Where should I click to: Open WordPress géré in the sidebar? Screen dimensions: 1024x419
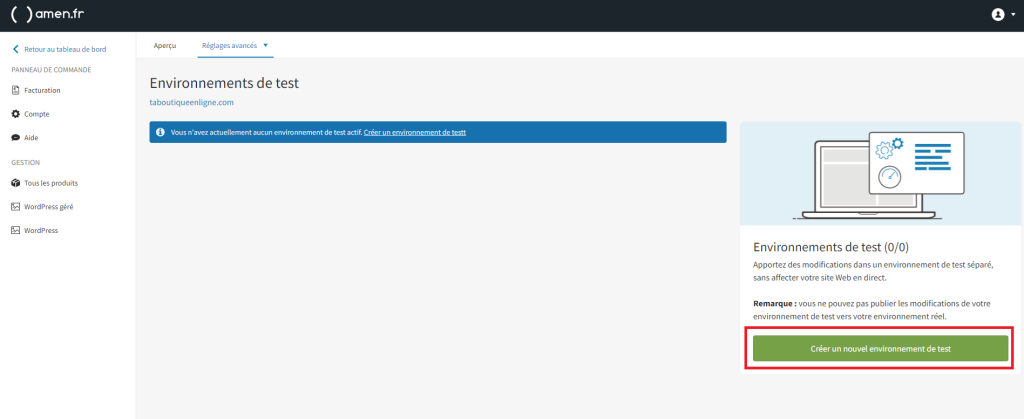(x=48, y=206)
